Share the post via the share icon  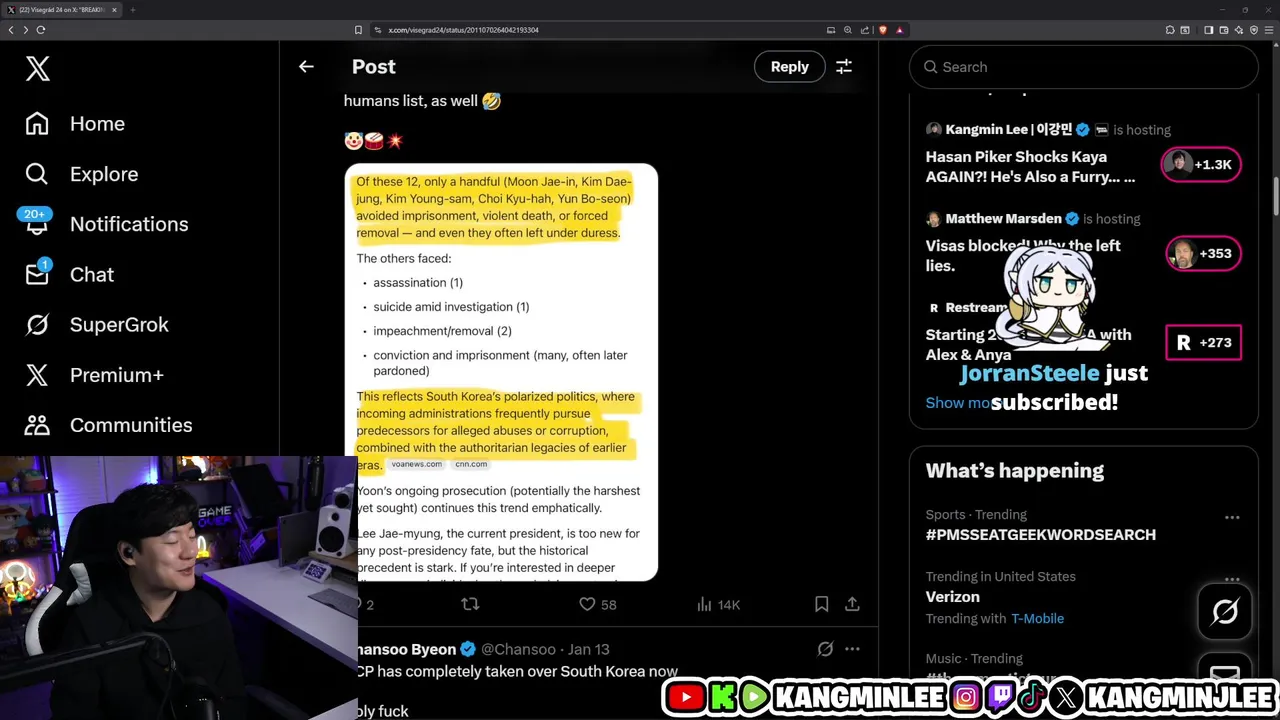pos(852,604)
